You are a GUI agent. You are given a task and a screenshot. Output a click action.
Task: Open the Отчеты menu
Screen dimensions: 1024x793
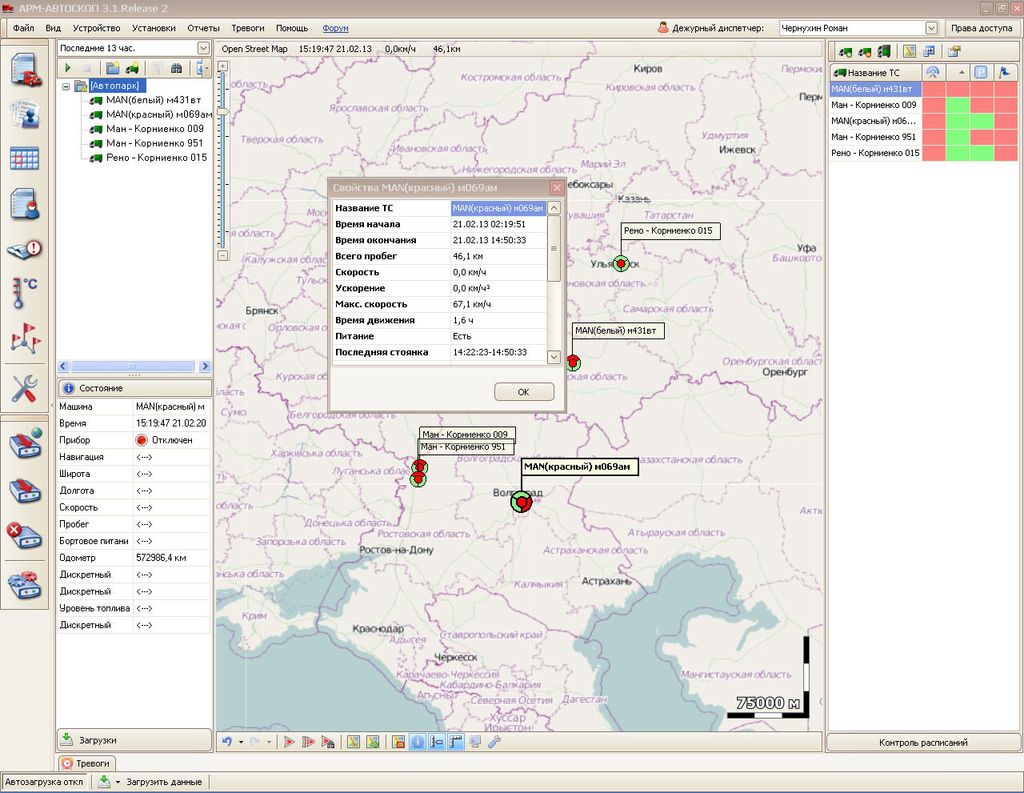click(203, 28)
